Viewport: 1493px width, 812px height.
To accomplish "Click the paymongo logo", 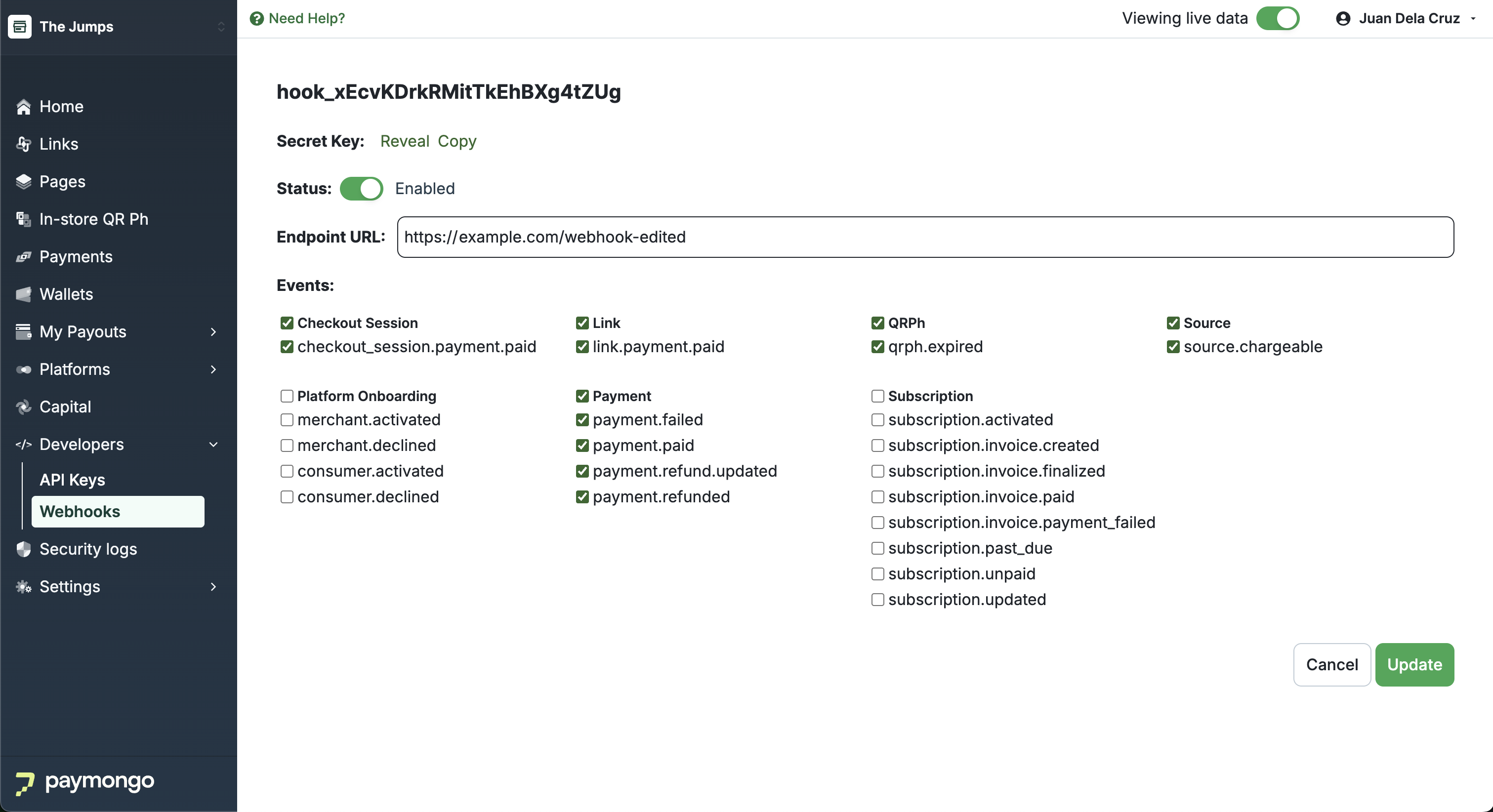I will click(x=84, y=782).
